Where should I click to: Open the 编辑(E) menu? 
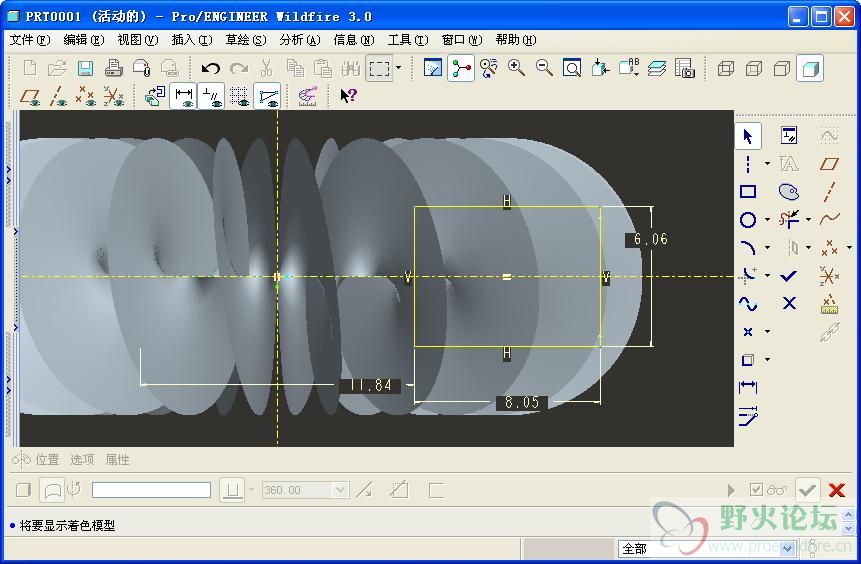coord(83,40)
